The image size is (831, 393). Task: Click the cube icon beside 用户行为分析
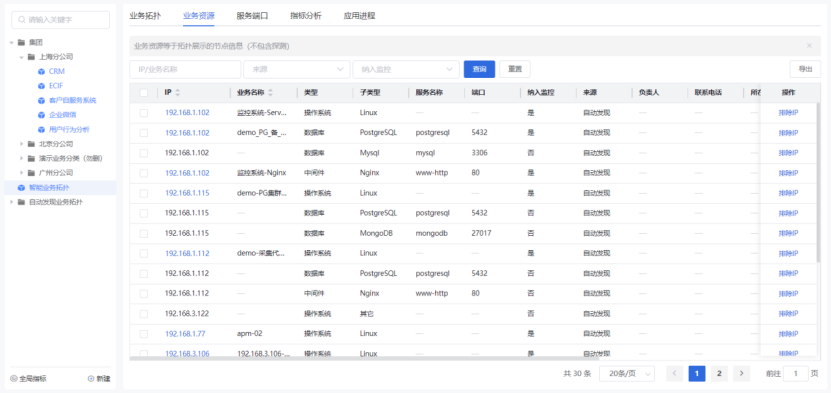41,129
